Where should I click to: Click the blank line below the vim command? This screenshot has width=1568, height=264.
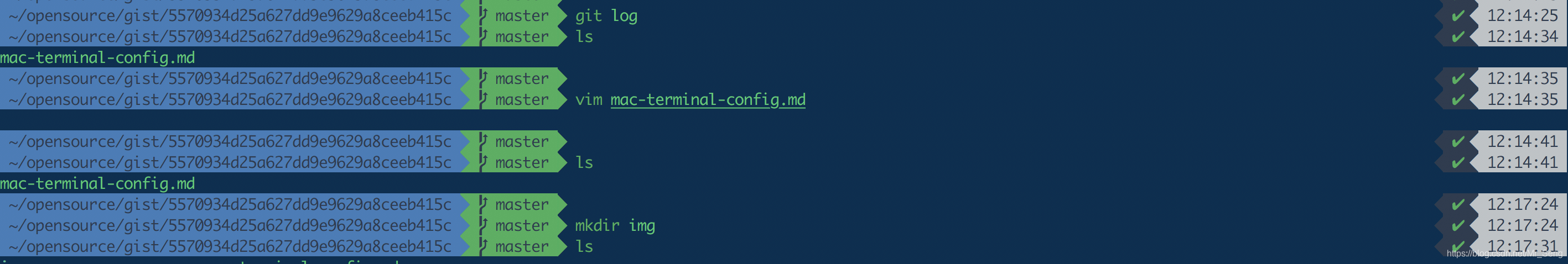click(x=784, y=120)
